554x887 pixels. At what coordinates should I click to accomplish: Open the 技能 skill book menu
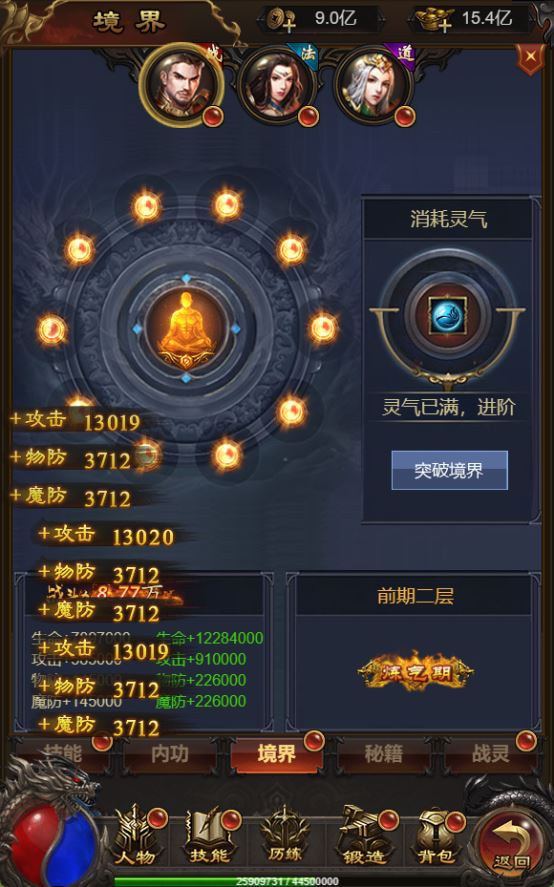pos(211,837)
